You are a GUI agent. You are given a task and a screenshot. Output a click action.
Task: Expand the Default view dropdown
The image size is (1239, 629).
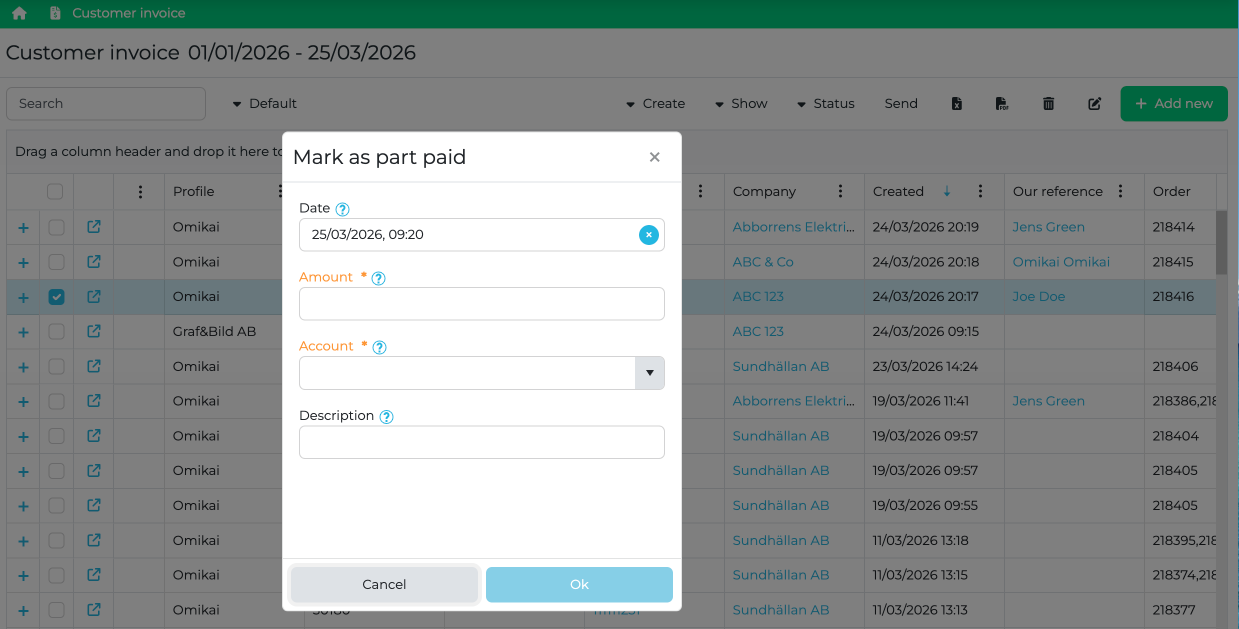coord(264,104)
